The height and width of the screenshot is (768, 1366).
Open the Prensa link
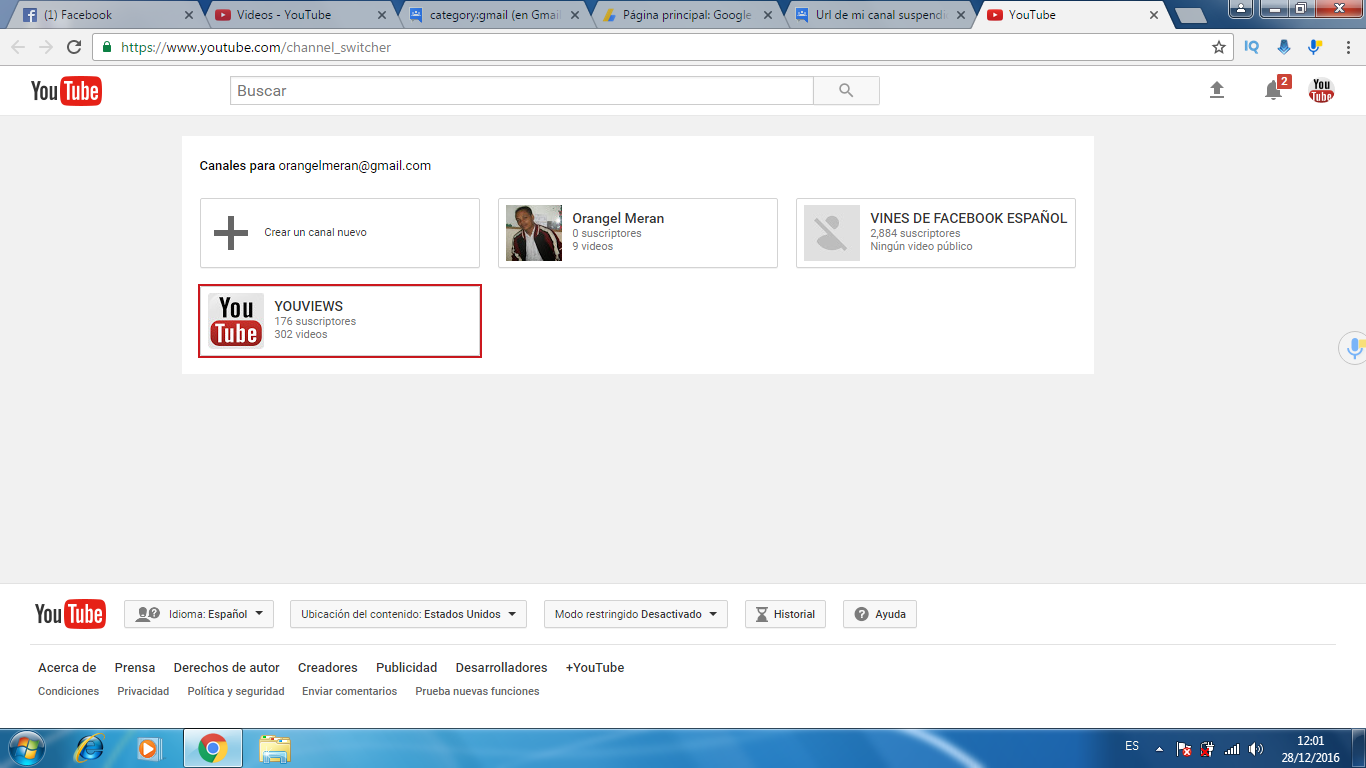pos(135,668)
